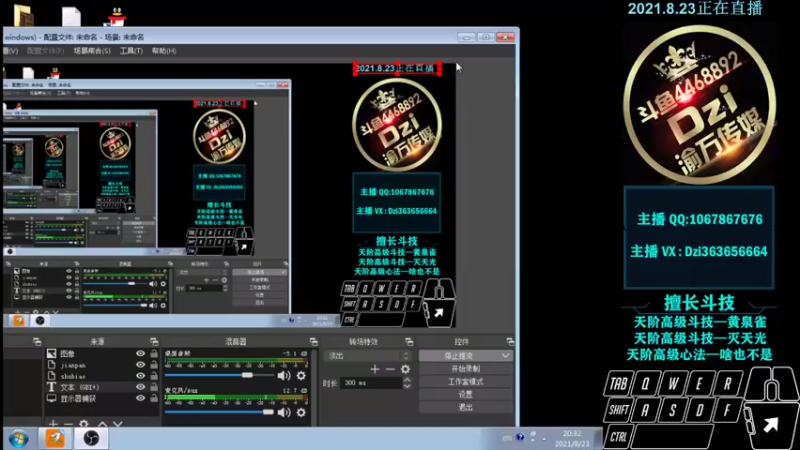
Task: Toggle lock on 图像 source
Action: [154, 354]
